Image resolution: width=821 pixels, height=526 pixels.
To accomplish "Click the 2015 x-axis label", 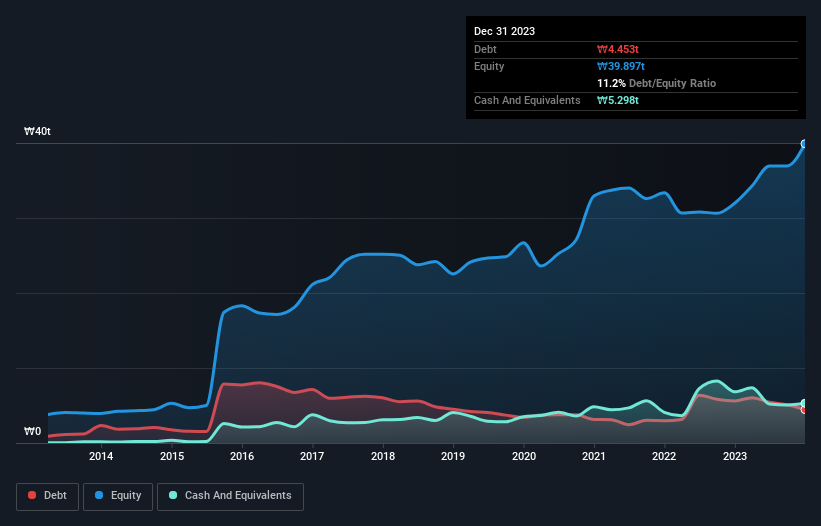I will pos(172,456).
